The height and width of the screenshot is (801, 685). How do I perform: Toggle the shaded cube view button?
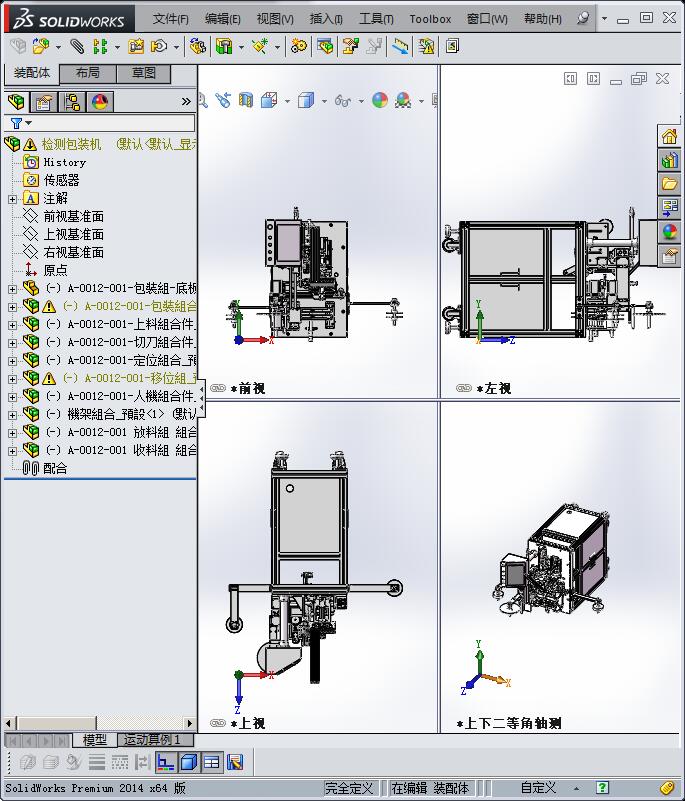(x=189, y=763)
